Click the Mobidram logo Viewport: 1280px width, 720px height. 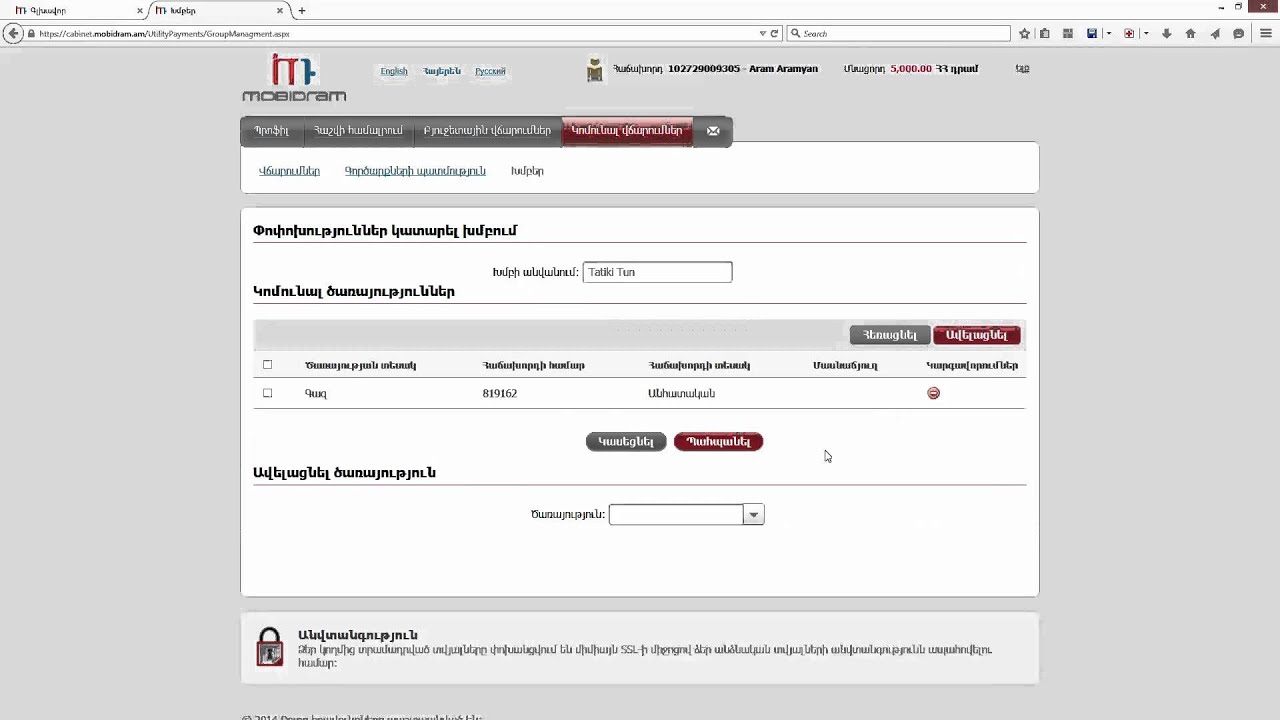click(294, 78)
